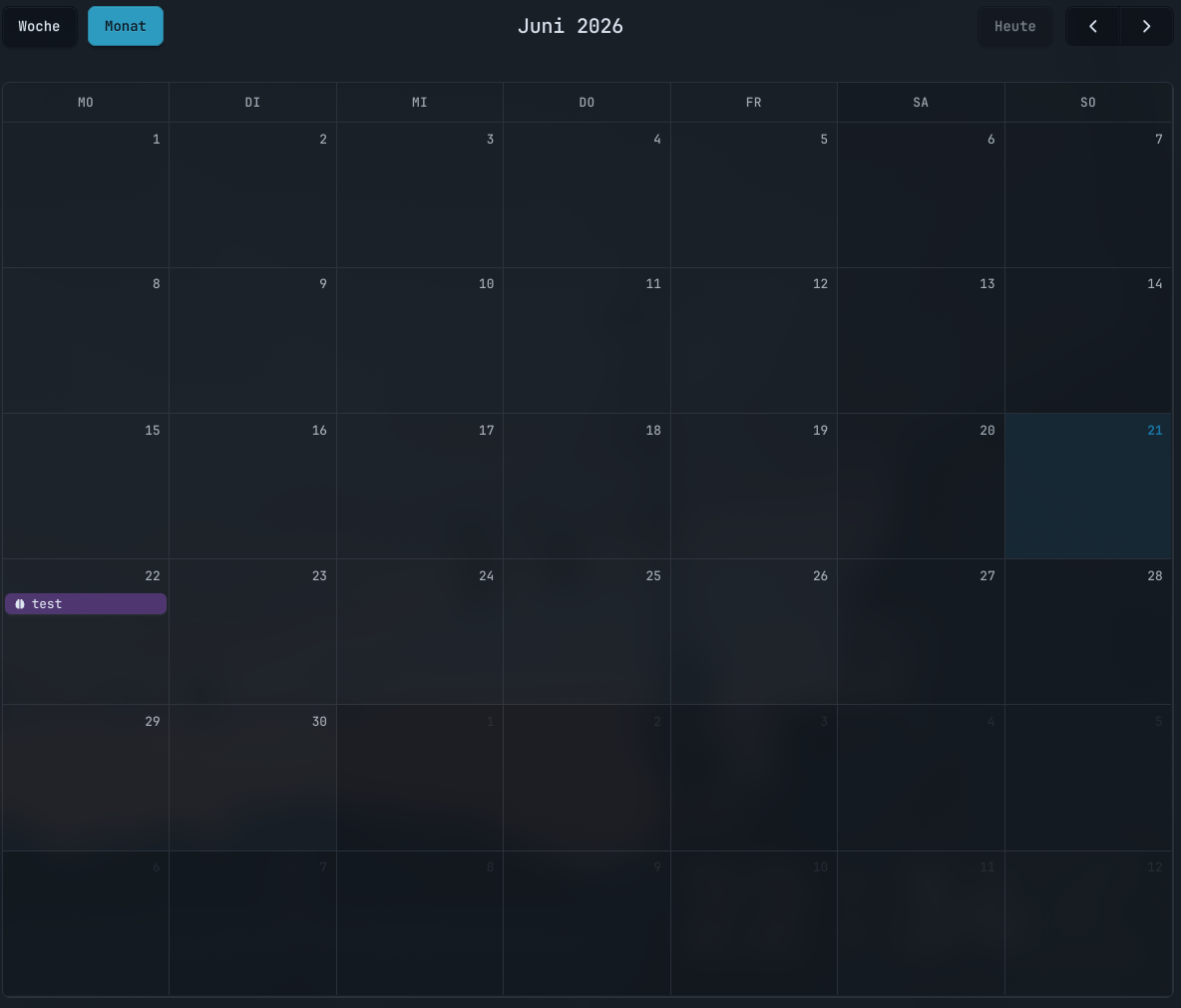Screen dimensions: 1181x1008
Task: Select day number 23
Action: coord(319,576)
